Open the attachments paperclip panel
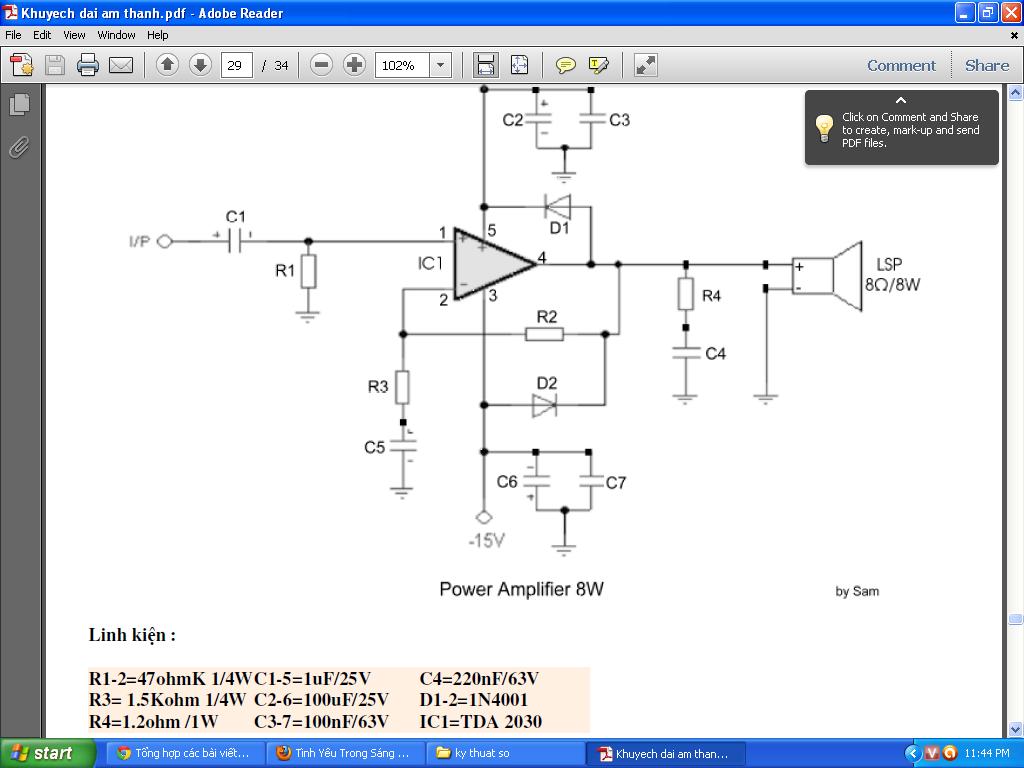 coord(19,148)
